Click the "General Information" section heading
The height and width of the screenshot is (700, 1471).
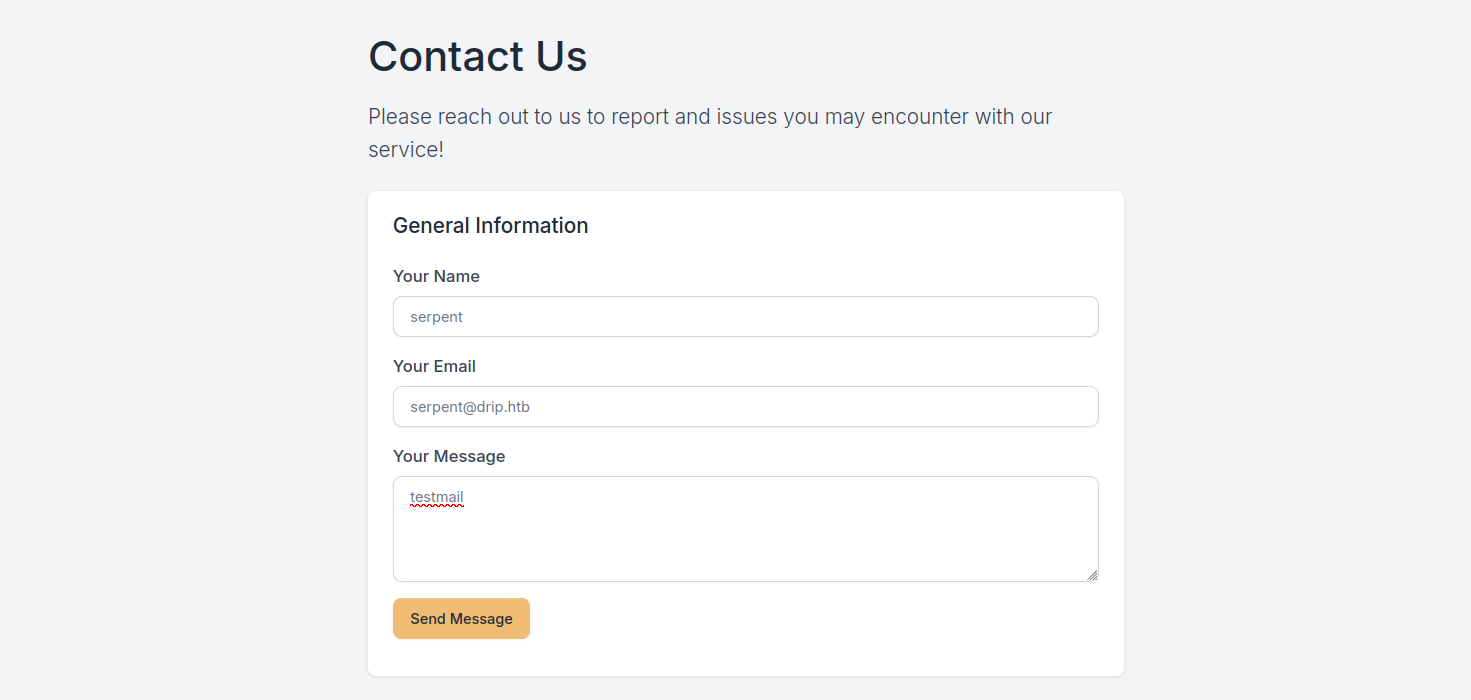tap(490, 226)
